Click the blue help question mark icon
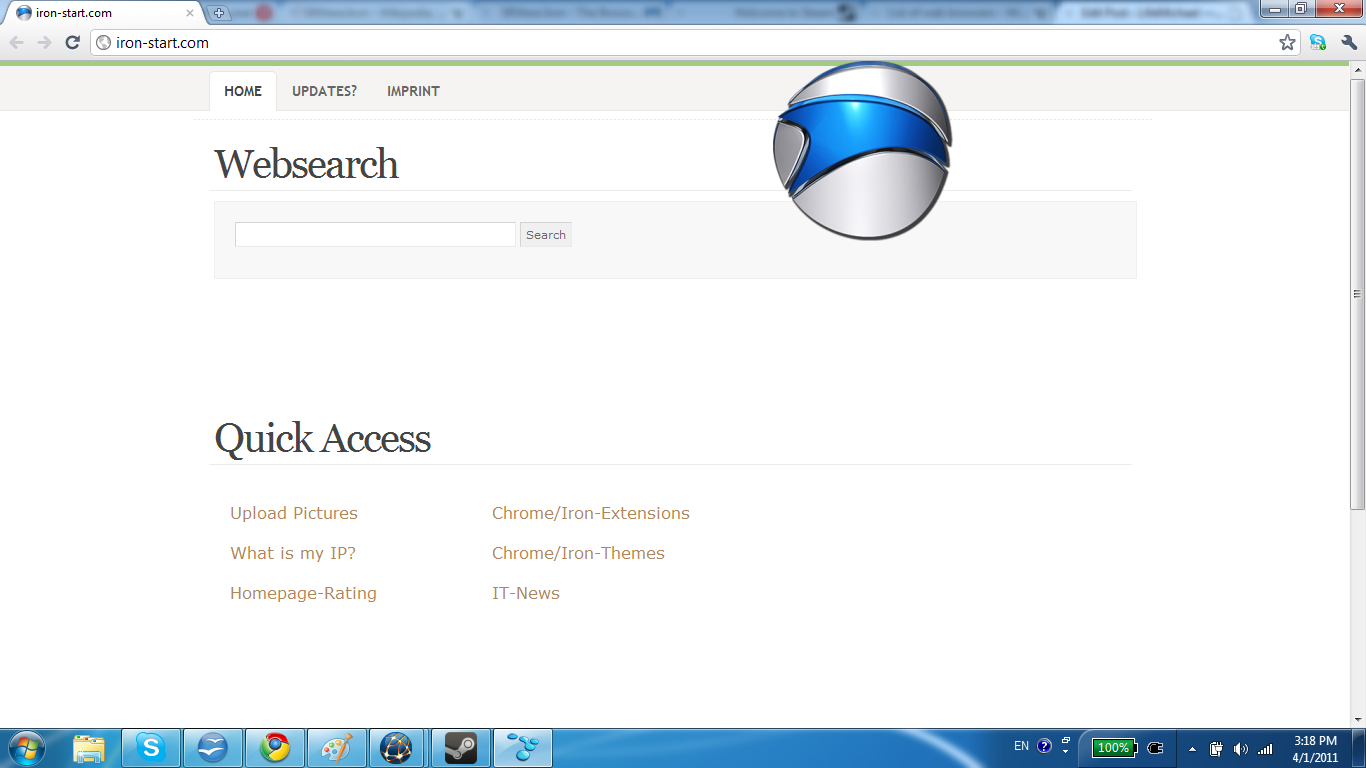Viewport: 1366px width, 768px height. tap(1045, 746)
